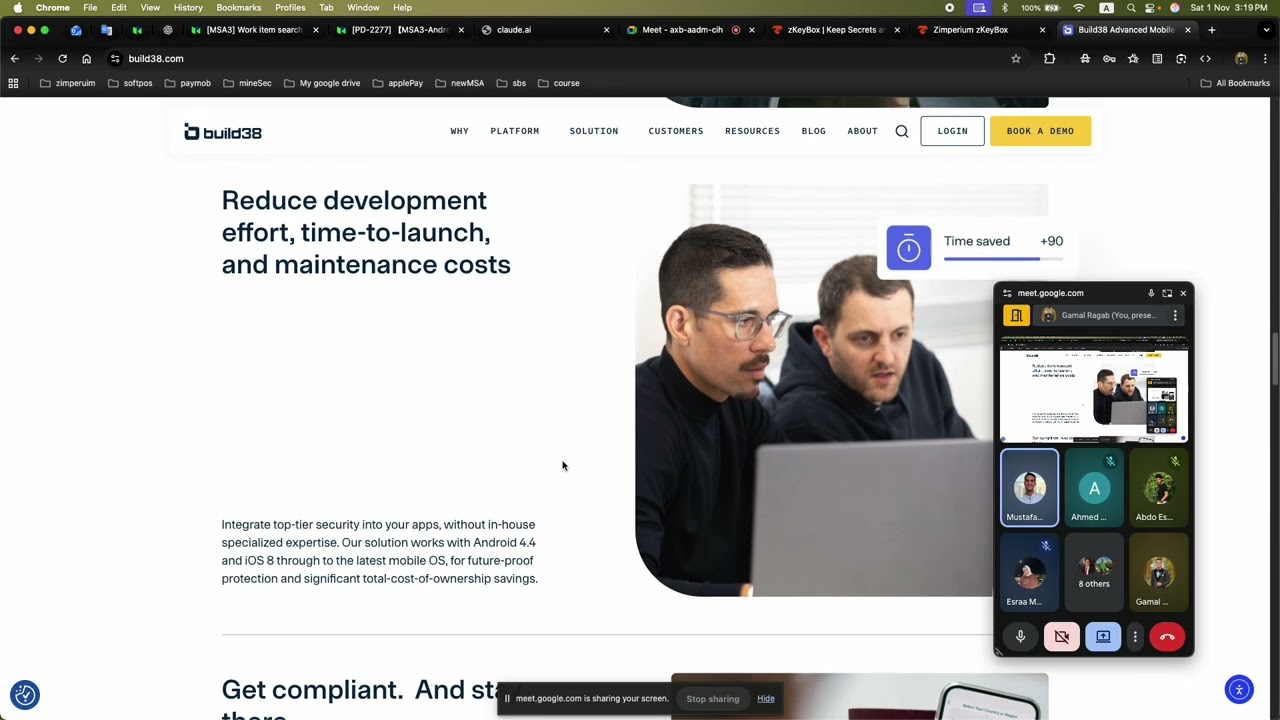Open the macOS date and time
1280x720 pixels.
pyautogui.click(x=1229, y=7)
